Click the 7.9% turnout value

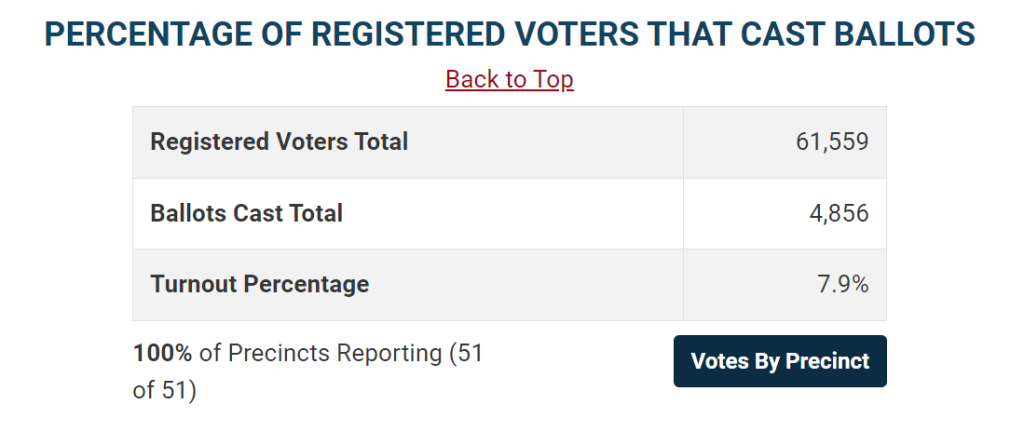(x=843, y=284)
